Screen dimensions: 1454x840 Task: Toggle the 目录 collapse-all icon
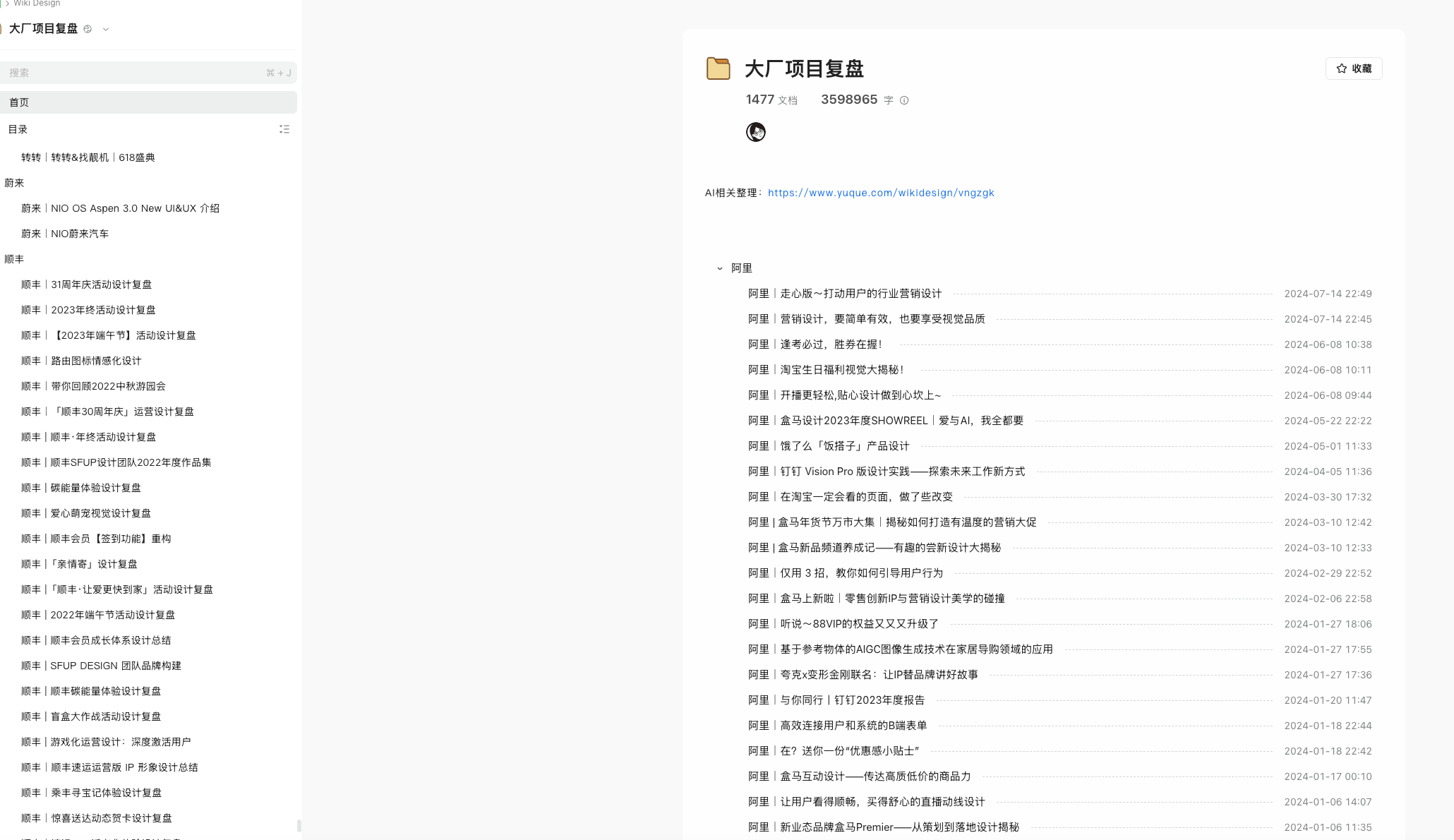(x=284, y=129)
